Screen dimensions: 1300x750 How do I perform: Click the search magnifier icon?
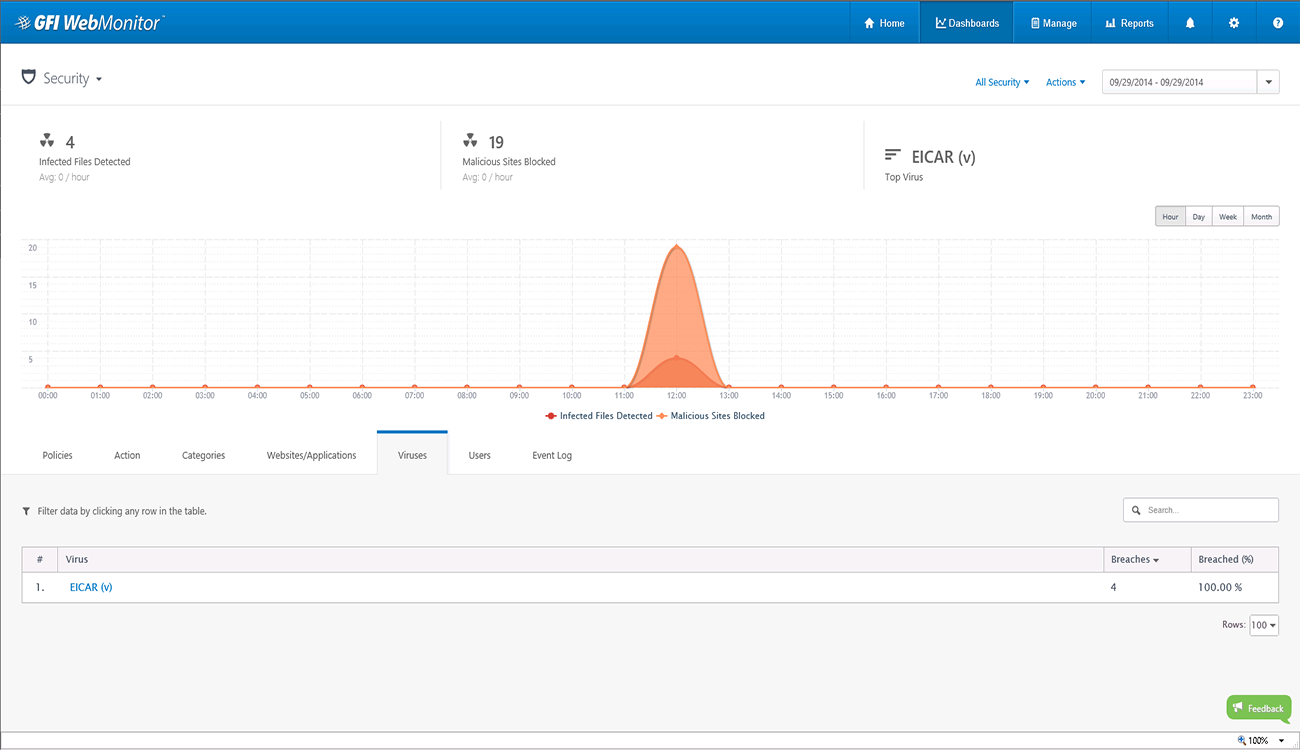pos(1136,510)
